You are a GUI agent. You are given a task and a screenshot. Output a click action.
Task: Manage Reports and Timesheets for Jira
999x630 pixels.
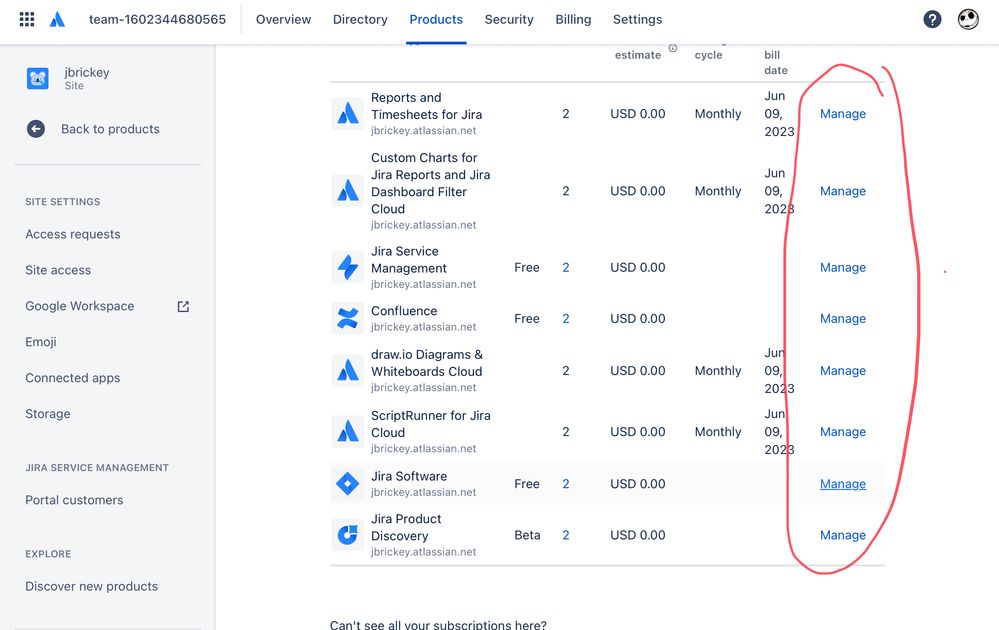click(x=842, y=114)
